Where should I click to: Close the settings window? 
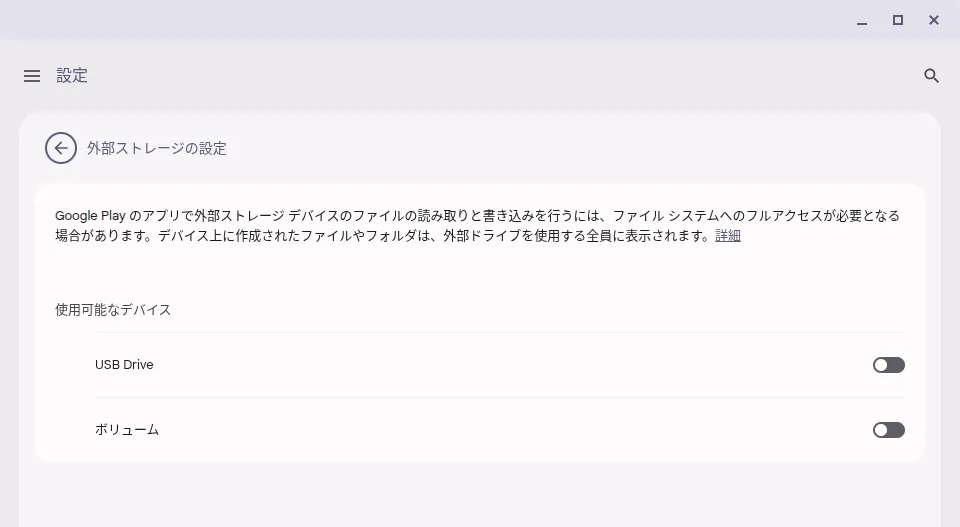click(x=934, y=20)
